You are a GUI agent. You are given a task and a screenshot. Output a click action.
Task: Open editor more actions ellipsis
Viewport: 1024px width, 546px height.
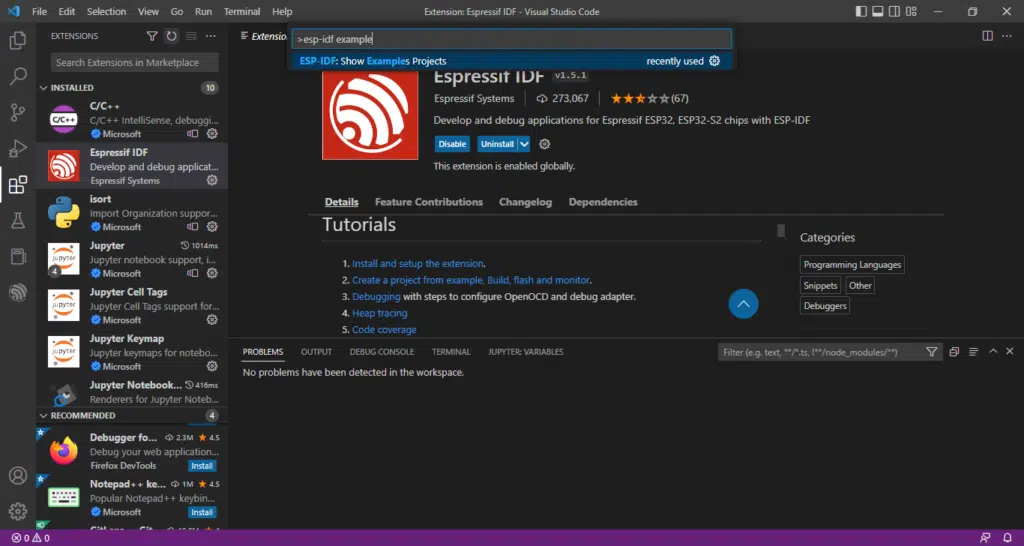(1008, 36)
